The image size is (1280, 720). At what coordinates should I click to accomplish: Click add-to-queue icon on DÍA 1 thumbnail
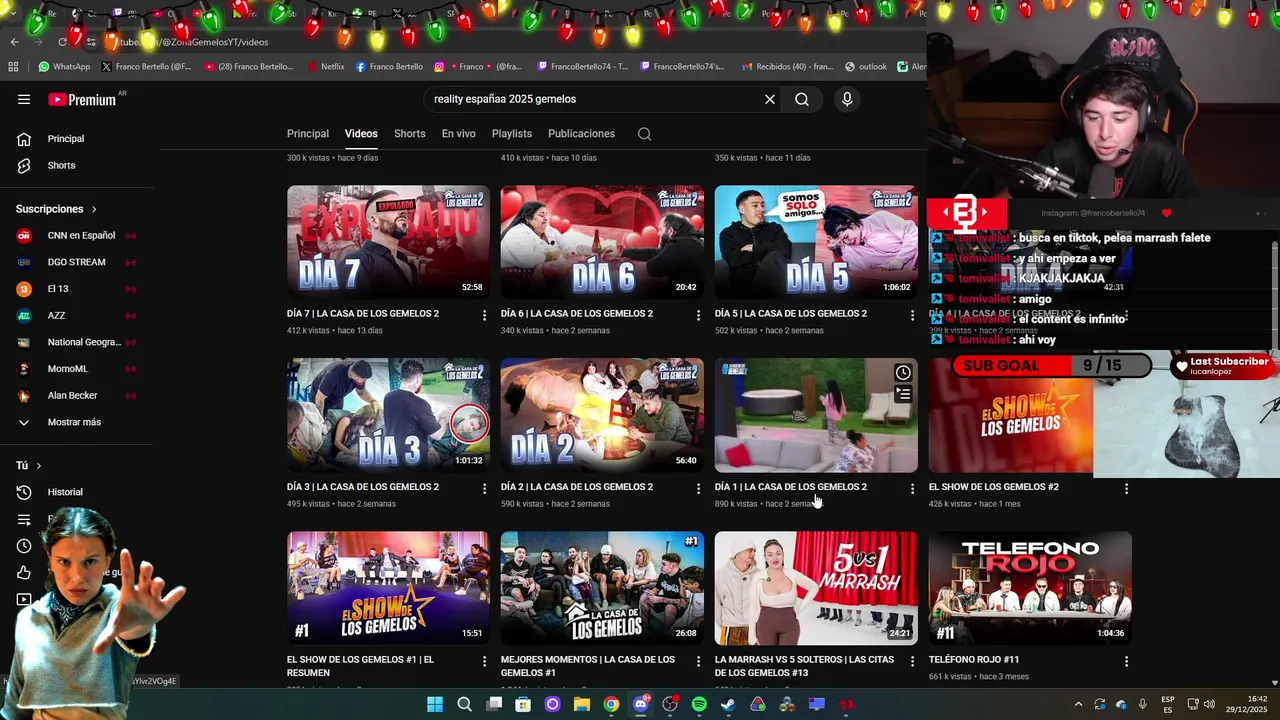903,395
